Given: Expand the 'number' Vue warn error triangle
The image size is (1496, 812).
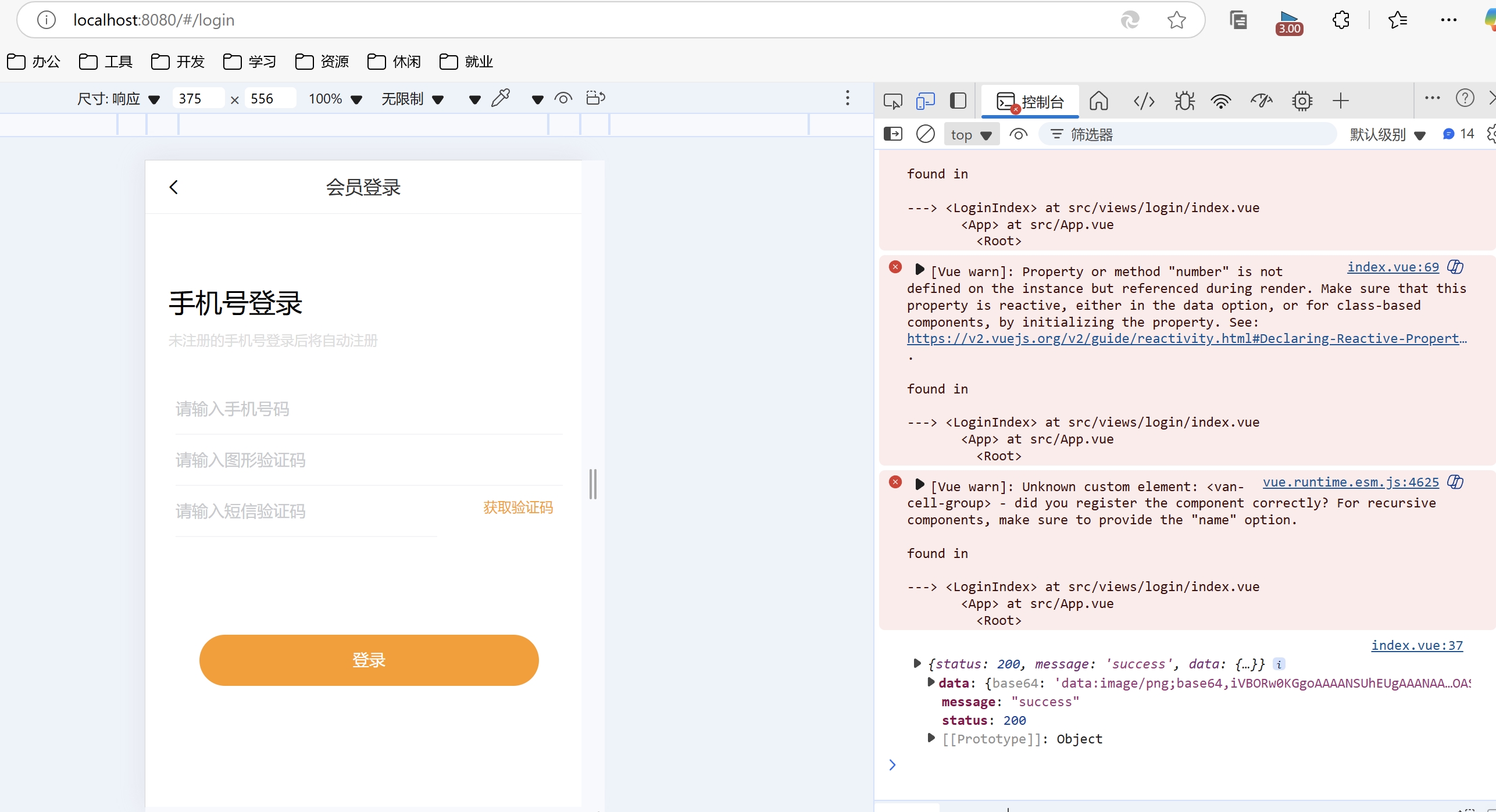Looking at the screenshot, I should point(919,270).
